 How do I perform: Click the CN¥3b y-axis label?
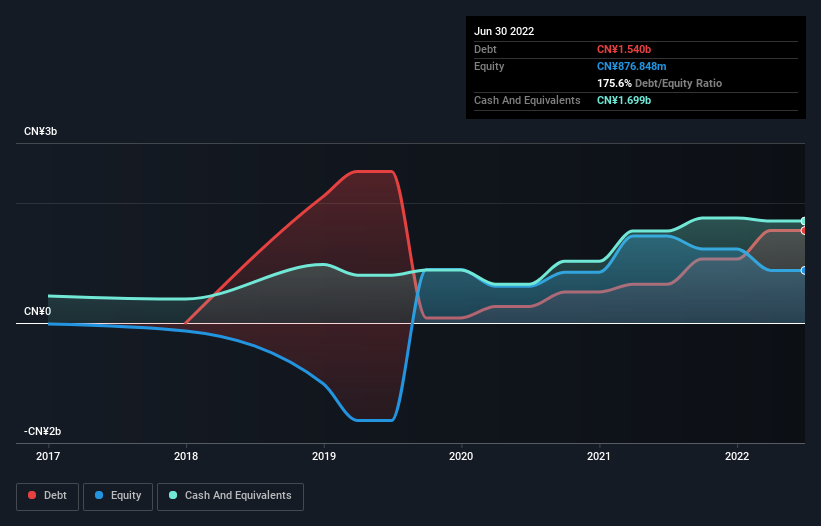pos(40,131)
